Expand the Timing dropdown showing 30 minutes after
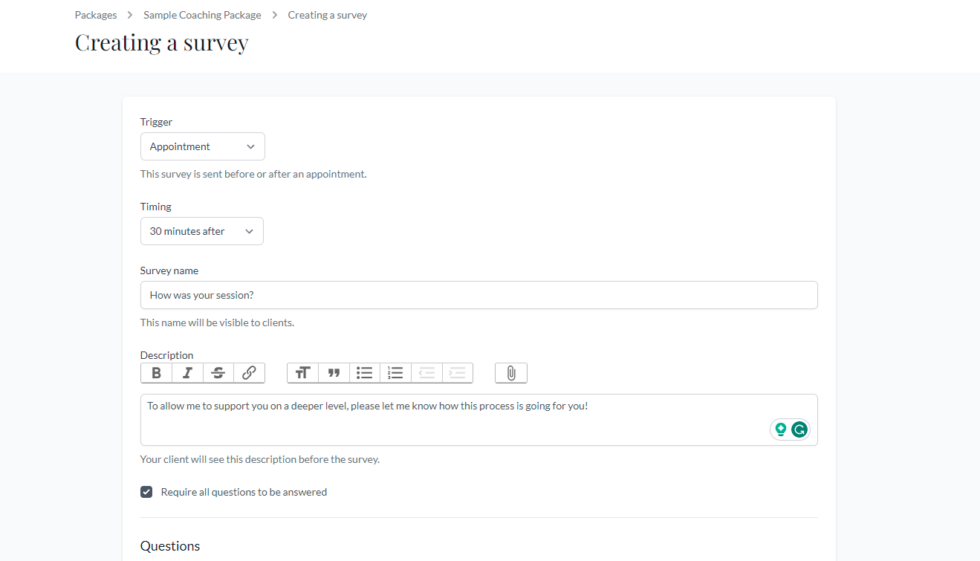980x561 pixels. pyautogui.click(x=201, y=231)
